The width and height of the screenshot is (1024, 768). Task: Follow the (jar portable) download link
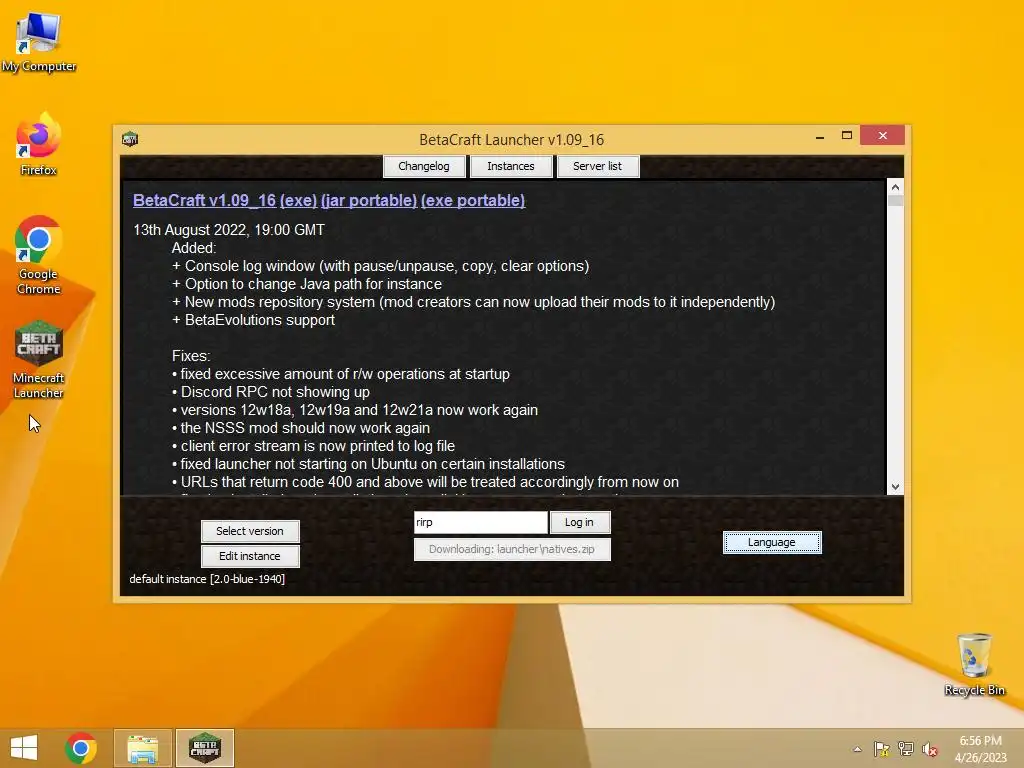(369, 200)
